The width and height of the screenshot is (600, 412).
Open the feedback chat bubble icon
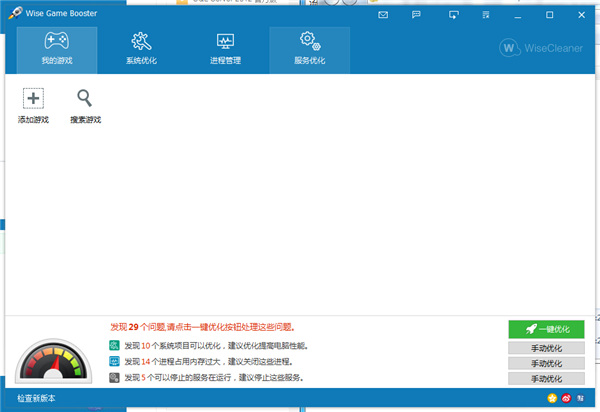416,15
